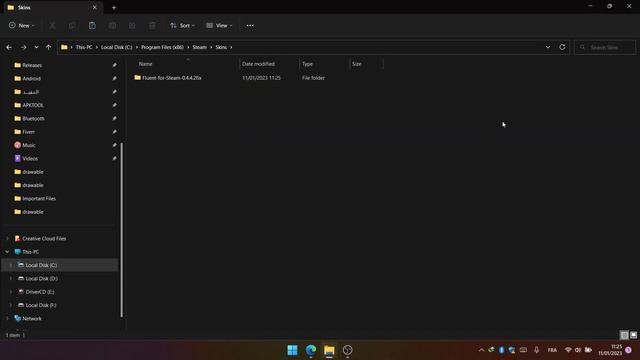
Task: Click the Steam breadcrumb segment
Action: (x=199, y=47)
